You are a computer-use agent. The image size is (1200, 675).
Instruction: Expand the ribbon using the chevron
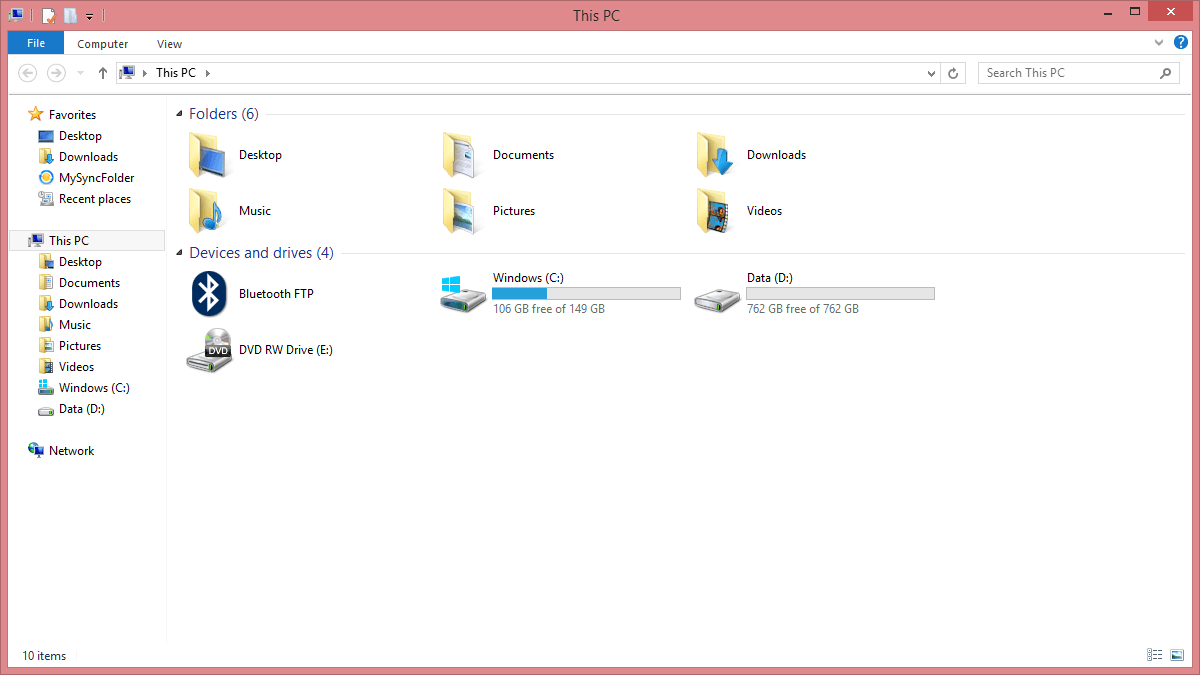pos(1159,43)
